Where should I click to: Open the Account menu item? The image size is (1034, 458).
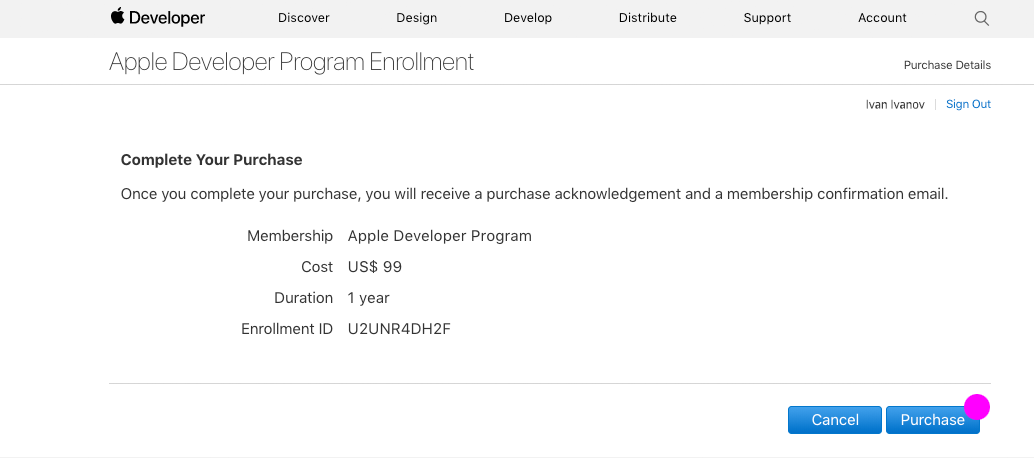click(882, 18)
